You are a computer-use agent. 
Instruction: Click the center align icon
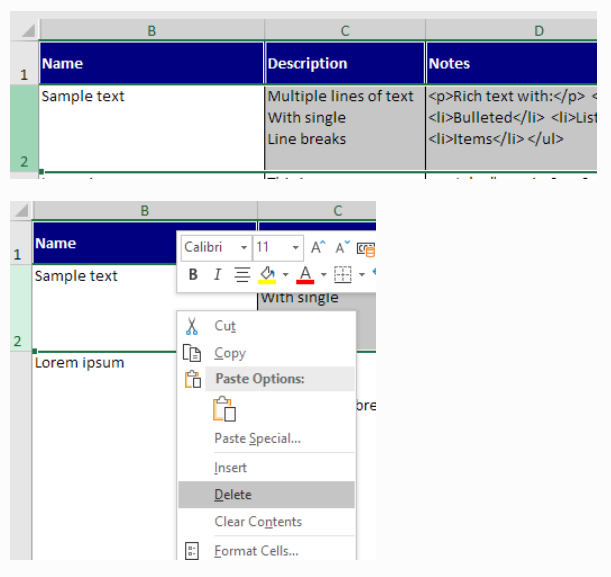click(x=241, y=275)
